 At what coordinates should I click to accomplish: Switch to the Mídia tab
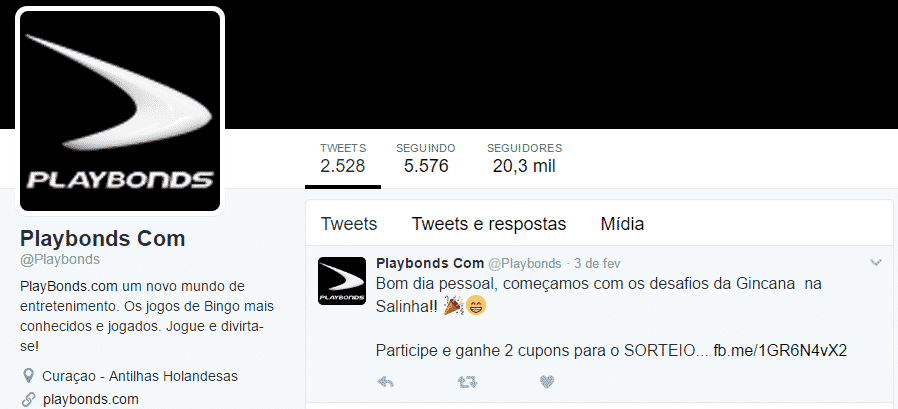coord(622,223)
